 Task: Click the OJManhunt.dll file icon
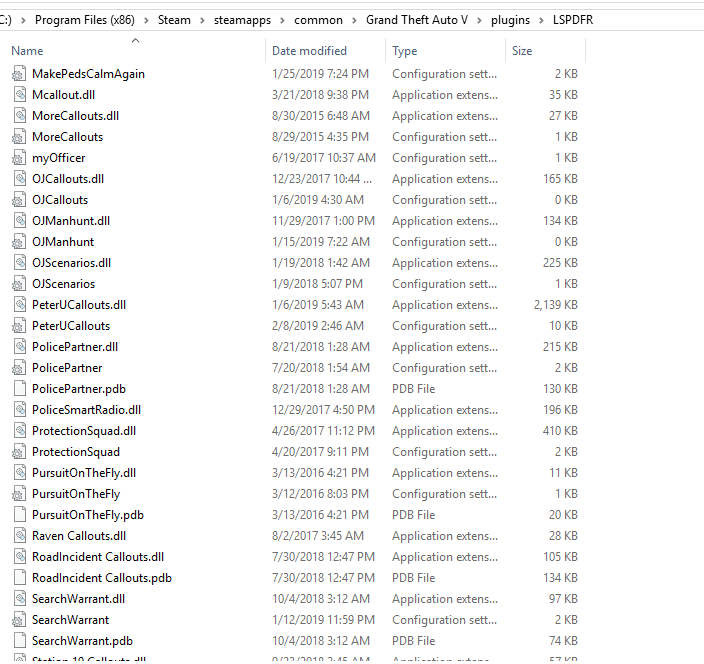[x=19, y=220]
